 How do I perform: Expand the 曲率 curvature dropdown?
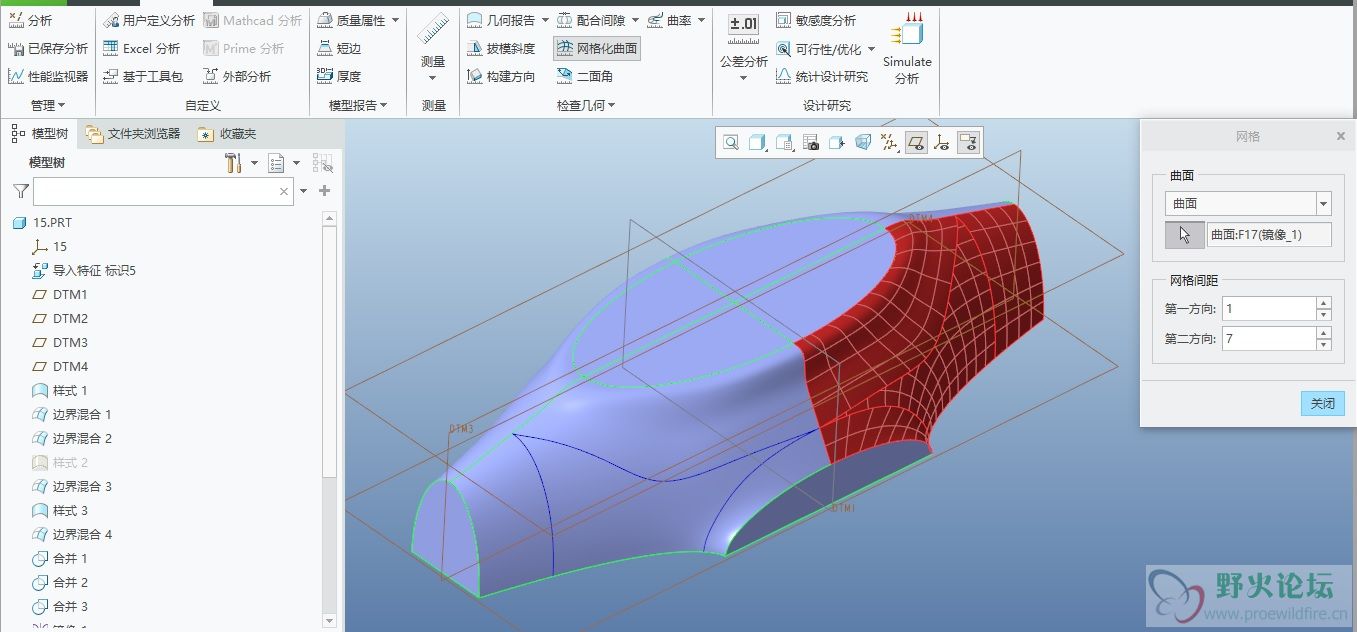700,20
